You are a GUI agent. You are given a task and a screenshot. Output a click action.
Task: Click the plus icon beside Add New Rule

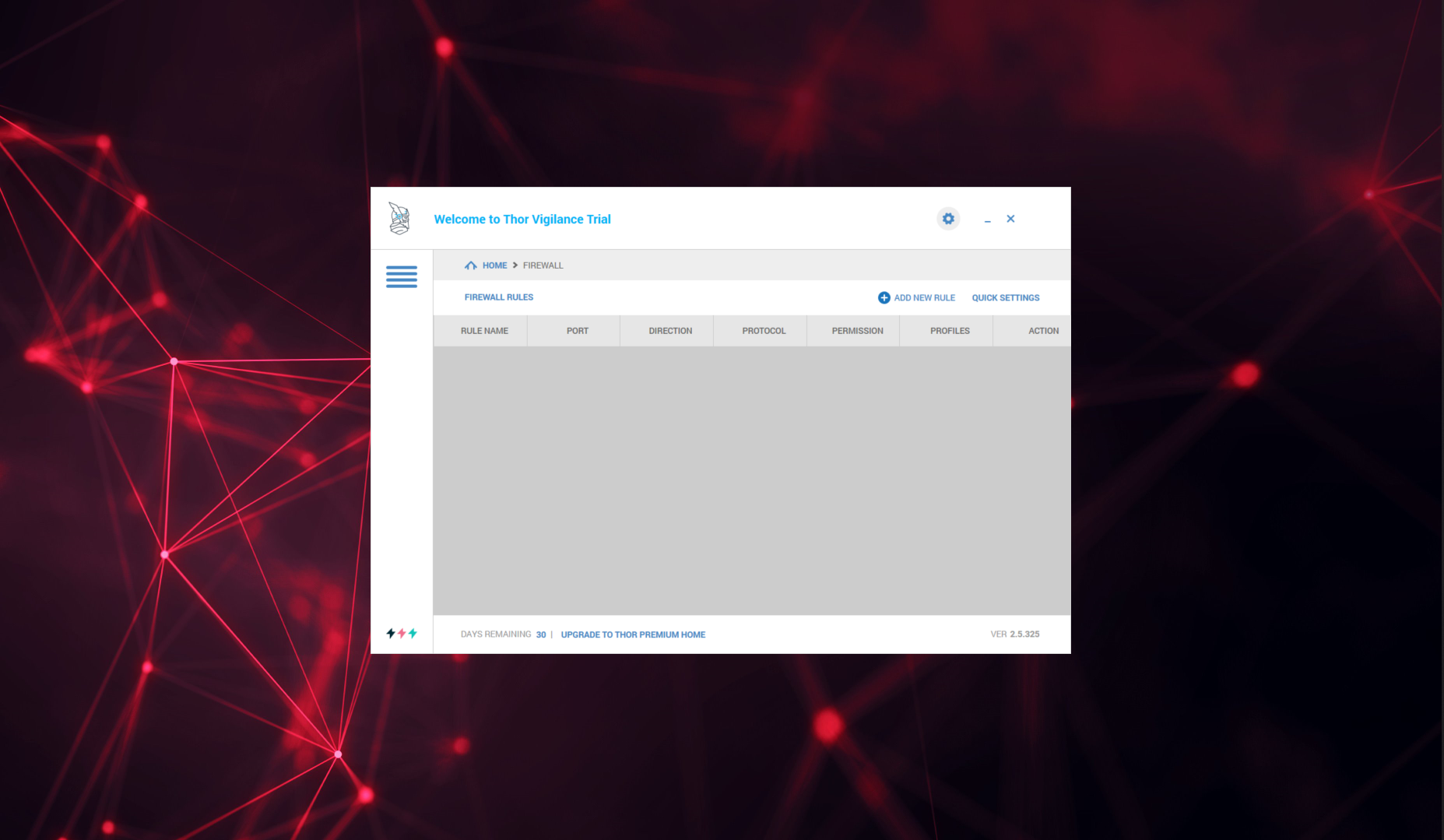[884, 297]
